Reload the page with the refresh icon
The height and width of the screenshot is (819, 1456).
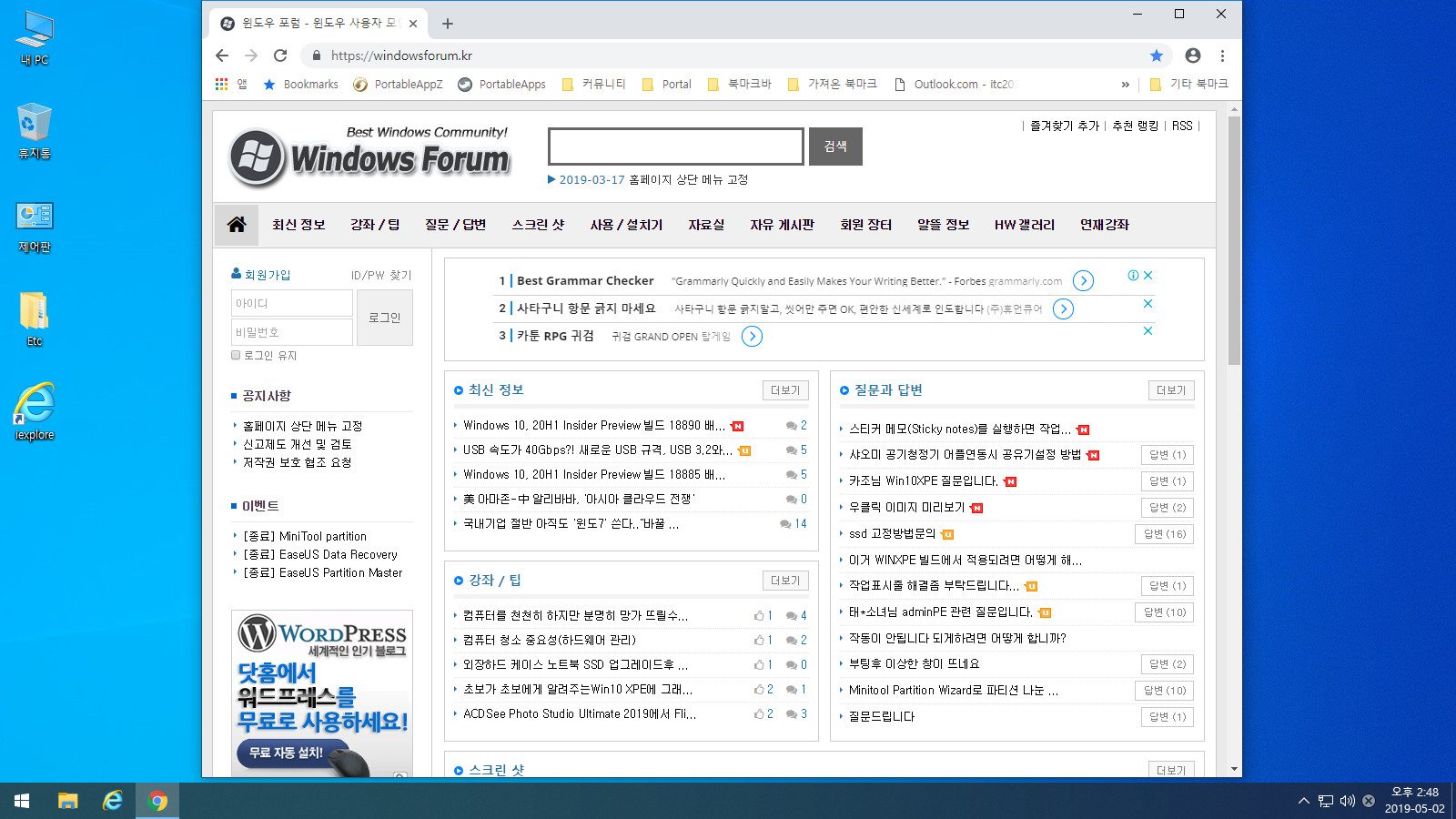click(280, 56)
